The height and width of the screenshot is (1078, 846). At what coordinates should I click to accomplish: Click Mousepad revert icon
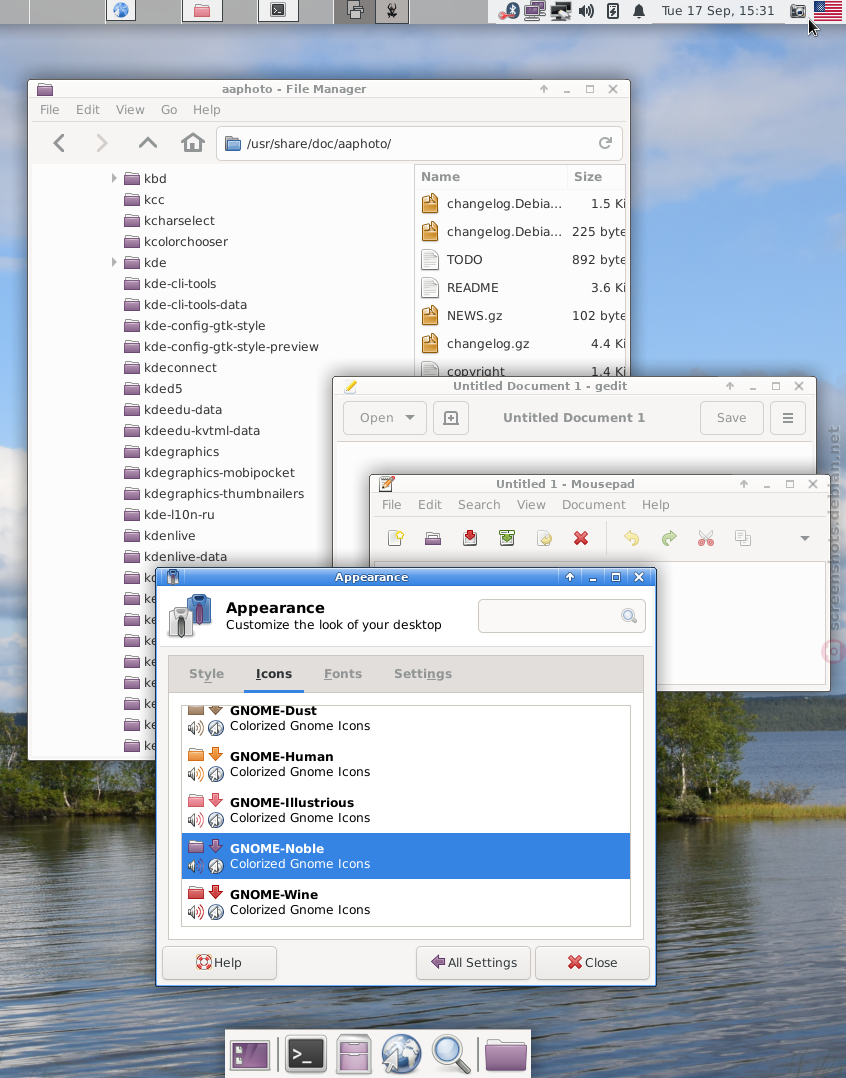544,538
